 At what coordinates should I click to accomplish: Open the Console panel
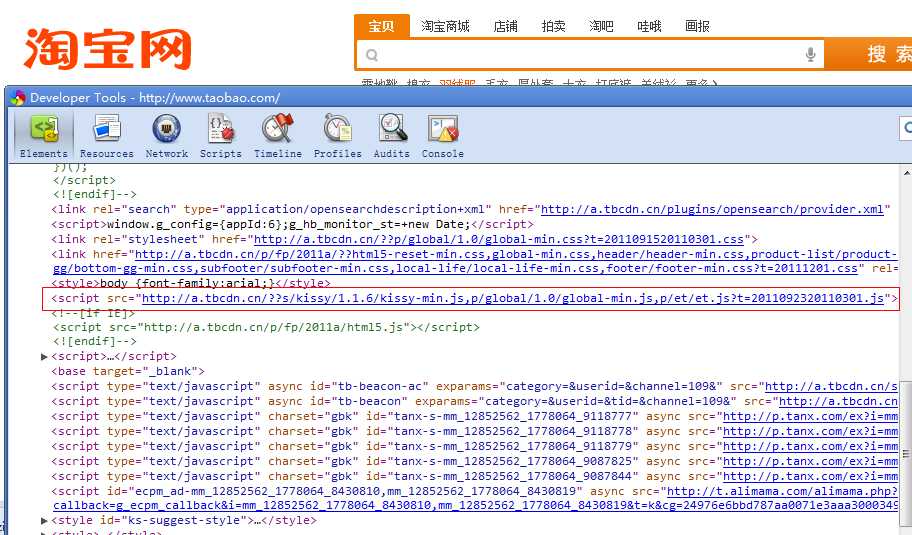(443, 137)
